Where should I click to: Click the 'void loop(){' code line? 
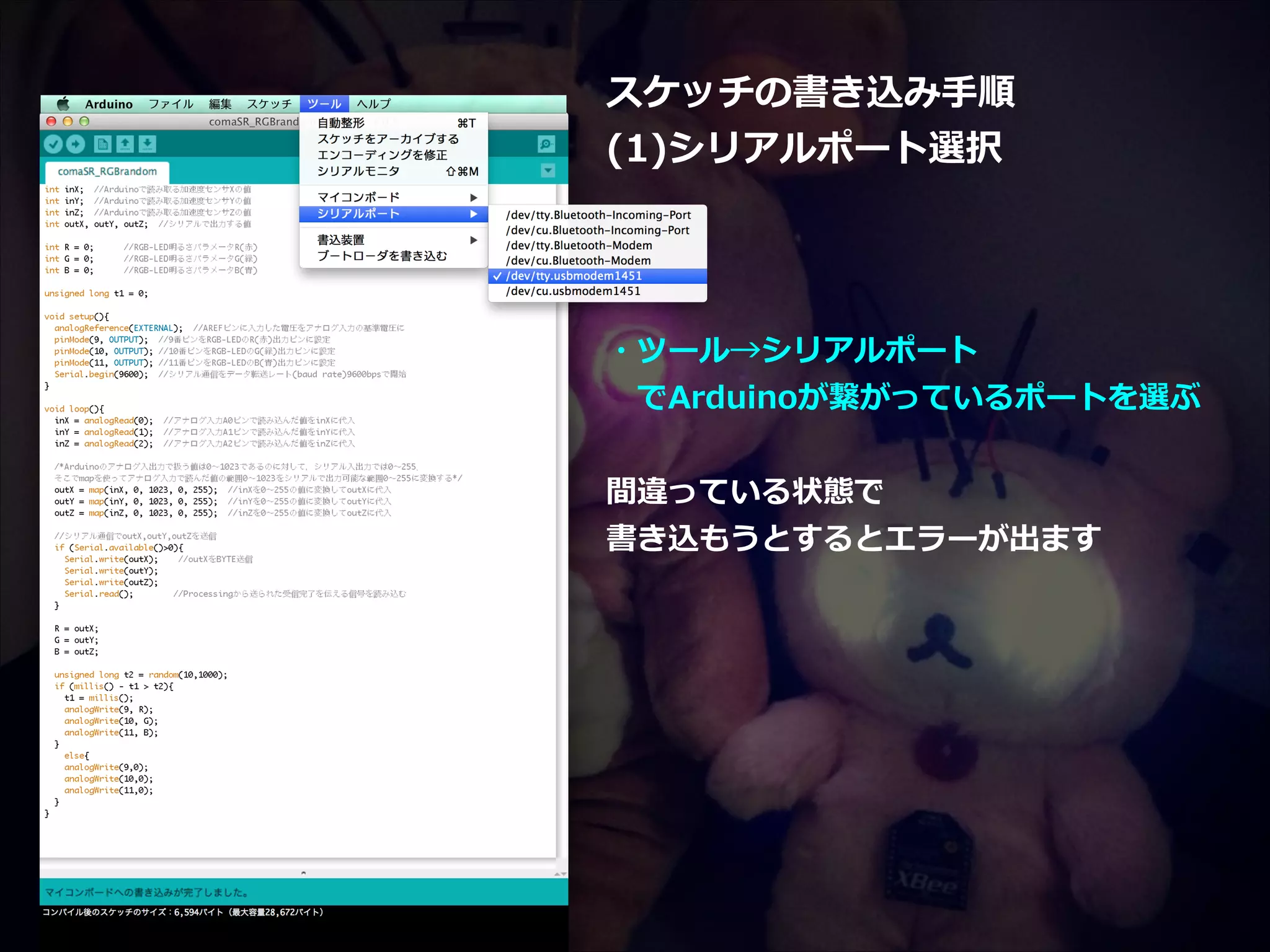point(74,409)
